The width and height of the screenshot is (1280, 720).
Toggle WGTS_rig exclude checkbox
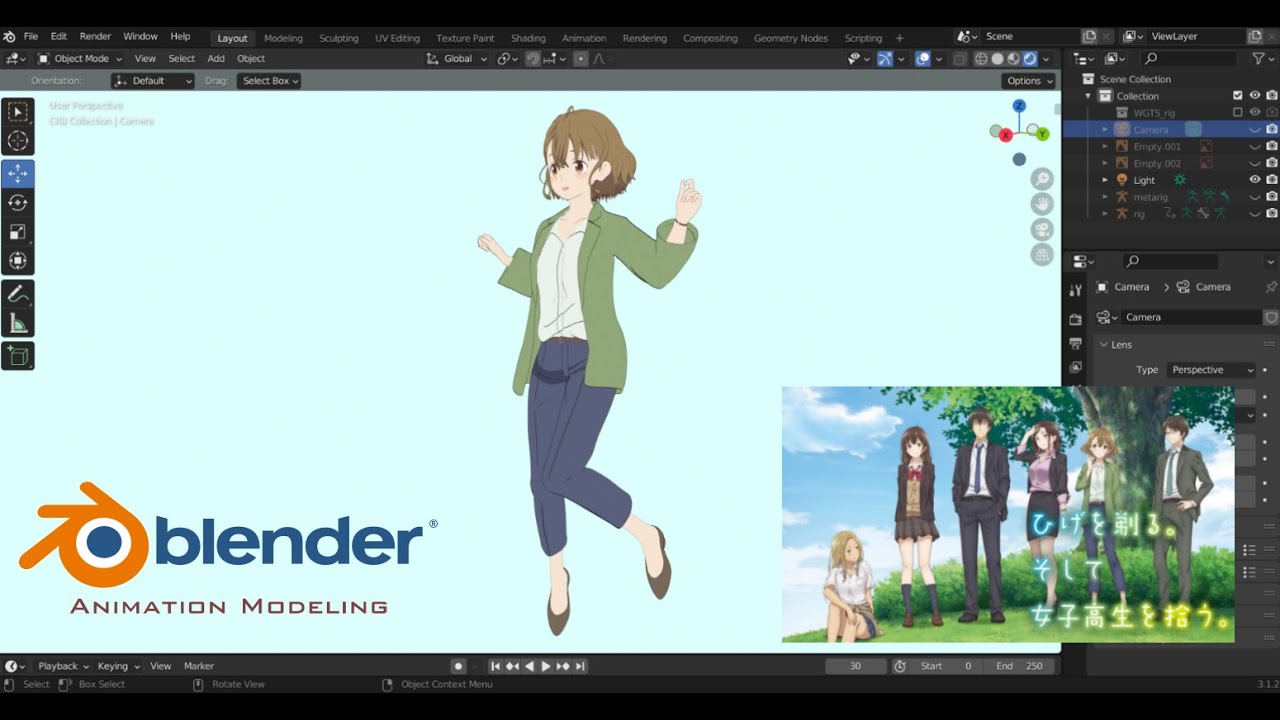(1238, 113)
